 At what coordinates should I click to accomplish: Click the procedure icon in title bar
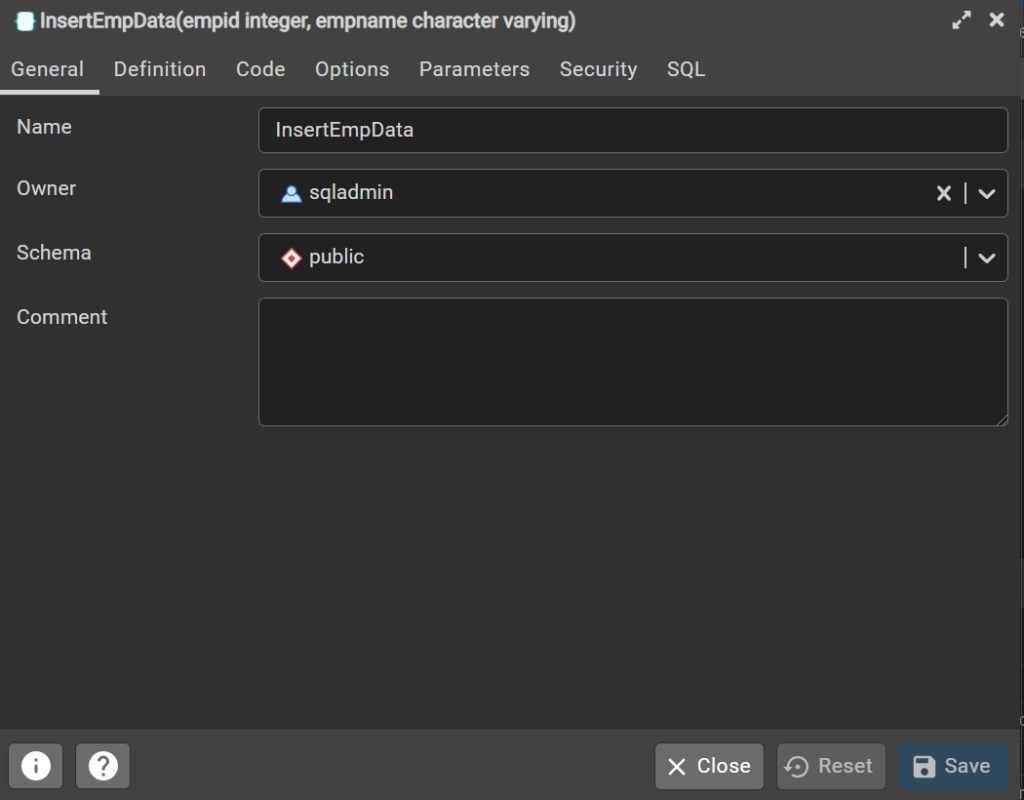[x=25, y=21]
